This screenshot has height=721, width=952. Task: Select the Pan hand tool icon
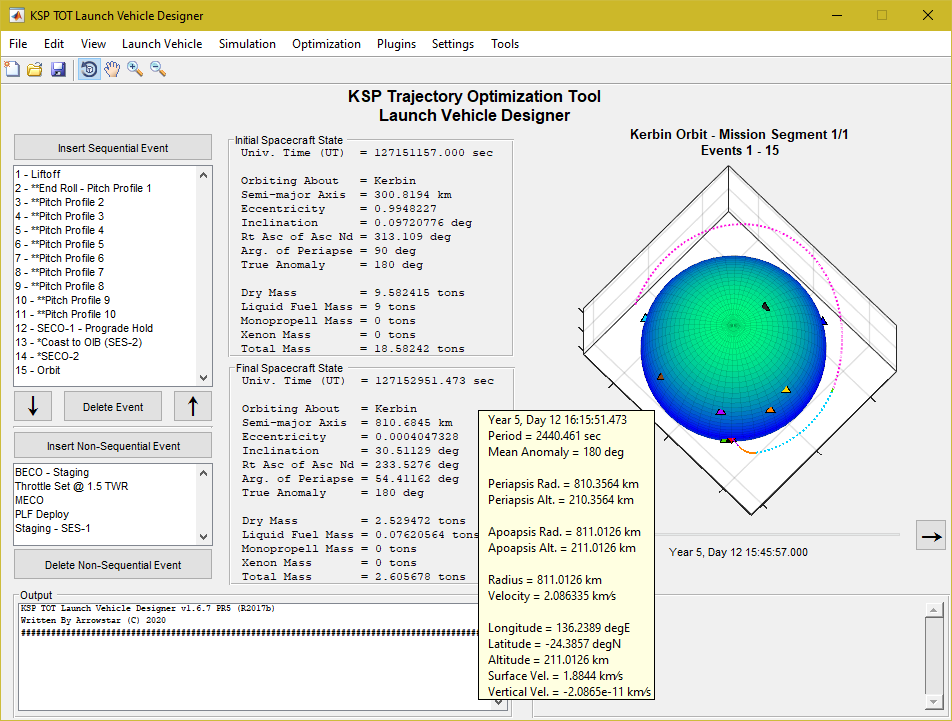tap(112, 69)
